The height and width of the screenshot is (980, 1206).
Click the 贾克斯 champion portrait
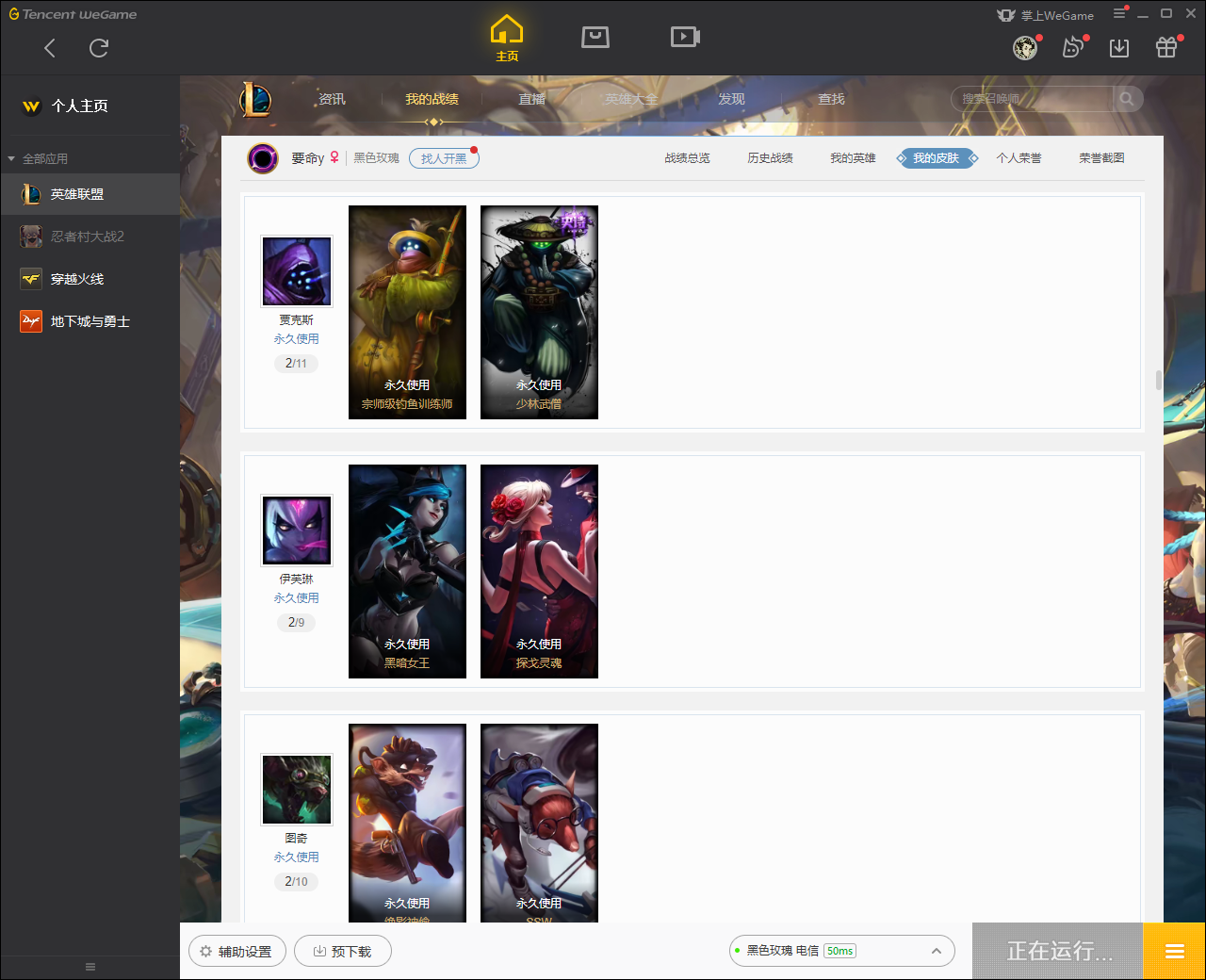(297, 271)
